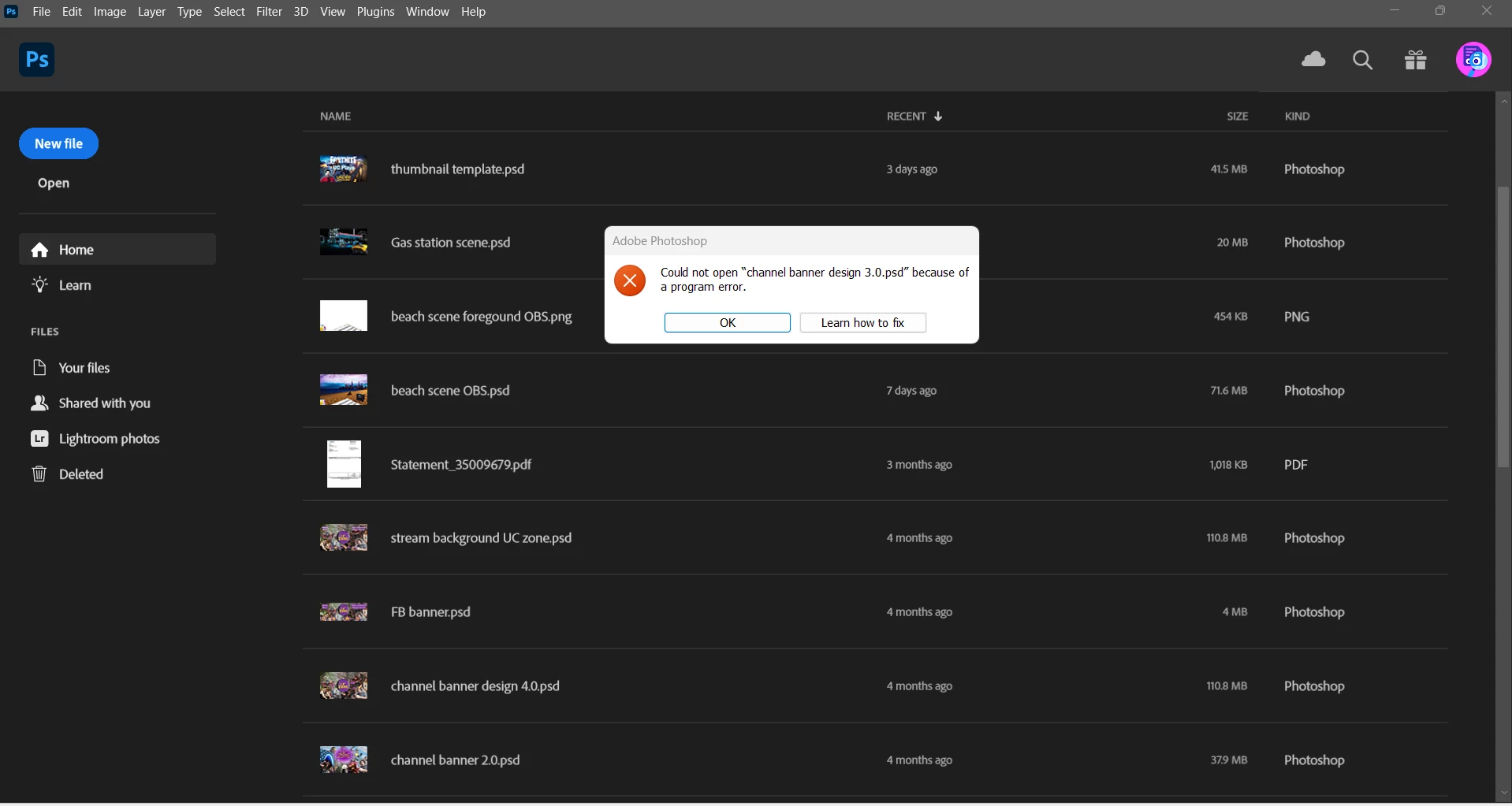
Task: Open channel banner 2.0.psd thumbnail
Action: tap(344, 760)
